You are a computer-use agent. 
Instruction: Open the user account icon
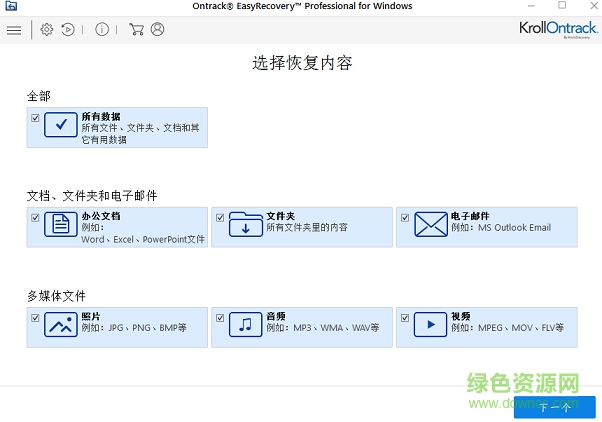click(x=157, y=30)
